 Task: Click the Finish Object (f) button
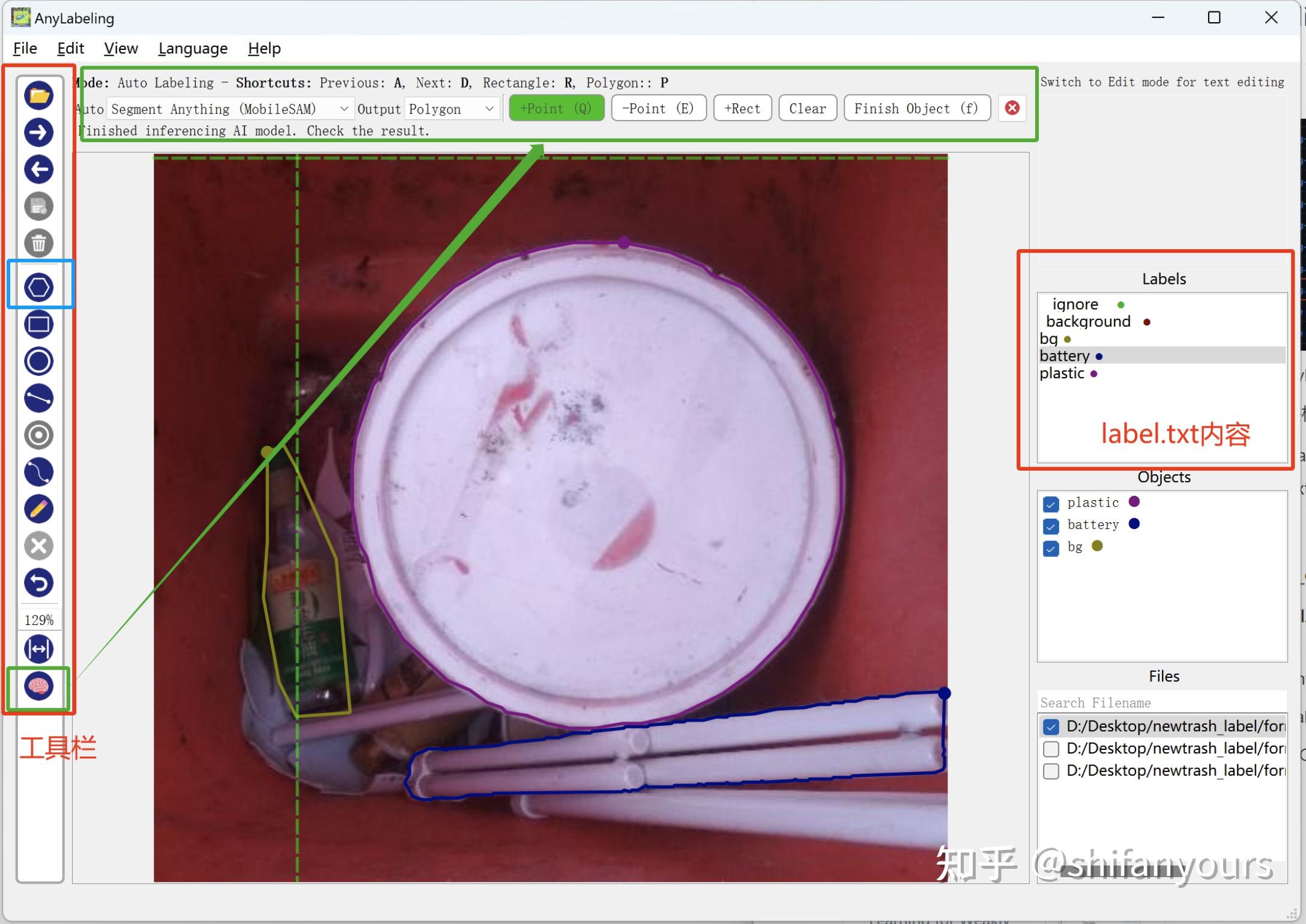coord(916,109)
